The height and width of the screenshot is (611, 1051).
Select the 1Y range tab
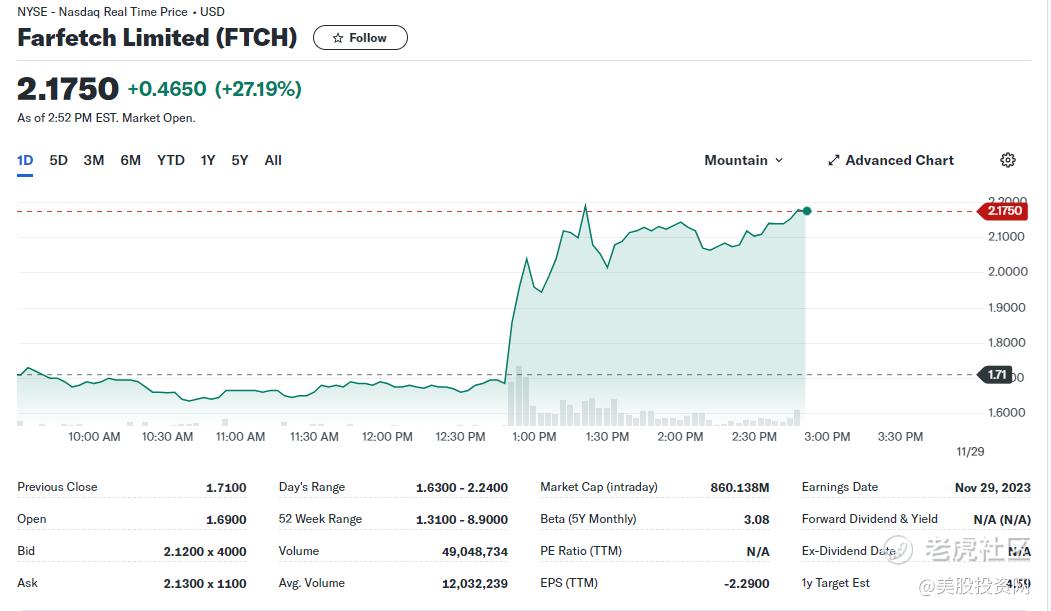click(x=208, y=160)
